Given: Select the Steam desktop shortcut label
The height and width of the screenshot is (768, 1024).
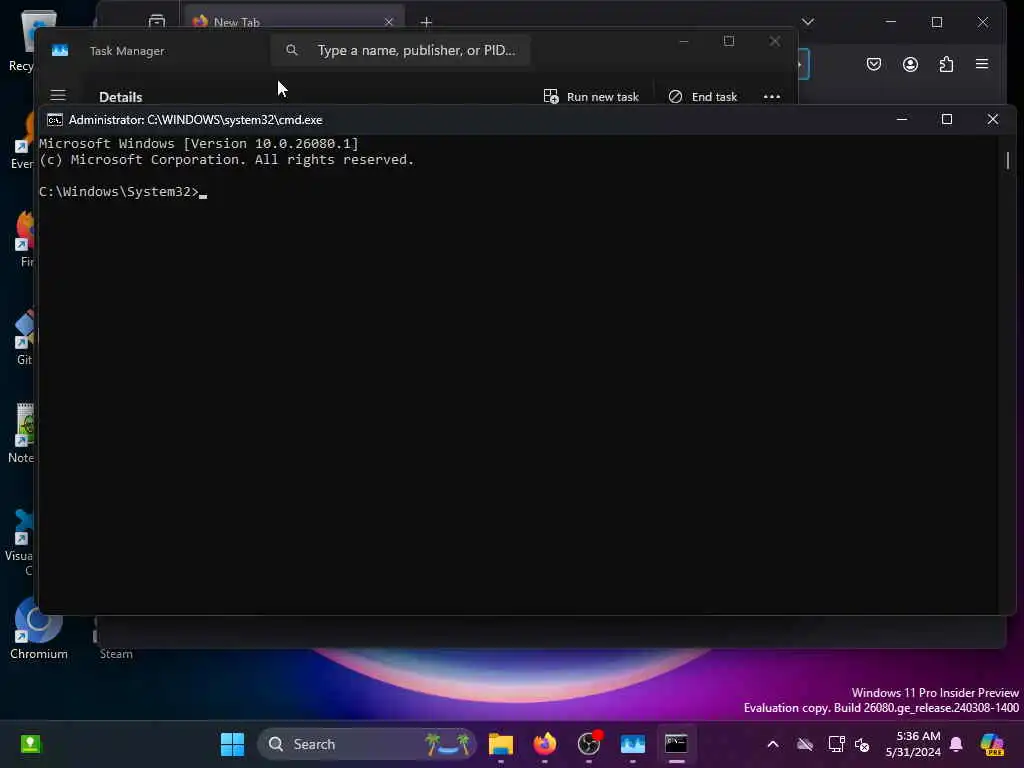Looking at the screenshot, I should click(x=116, y=654).
